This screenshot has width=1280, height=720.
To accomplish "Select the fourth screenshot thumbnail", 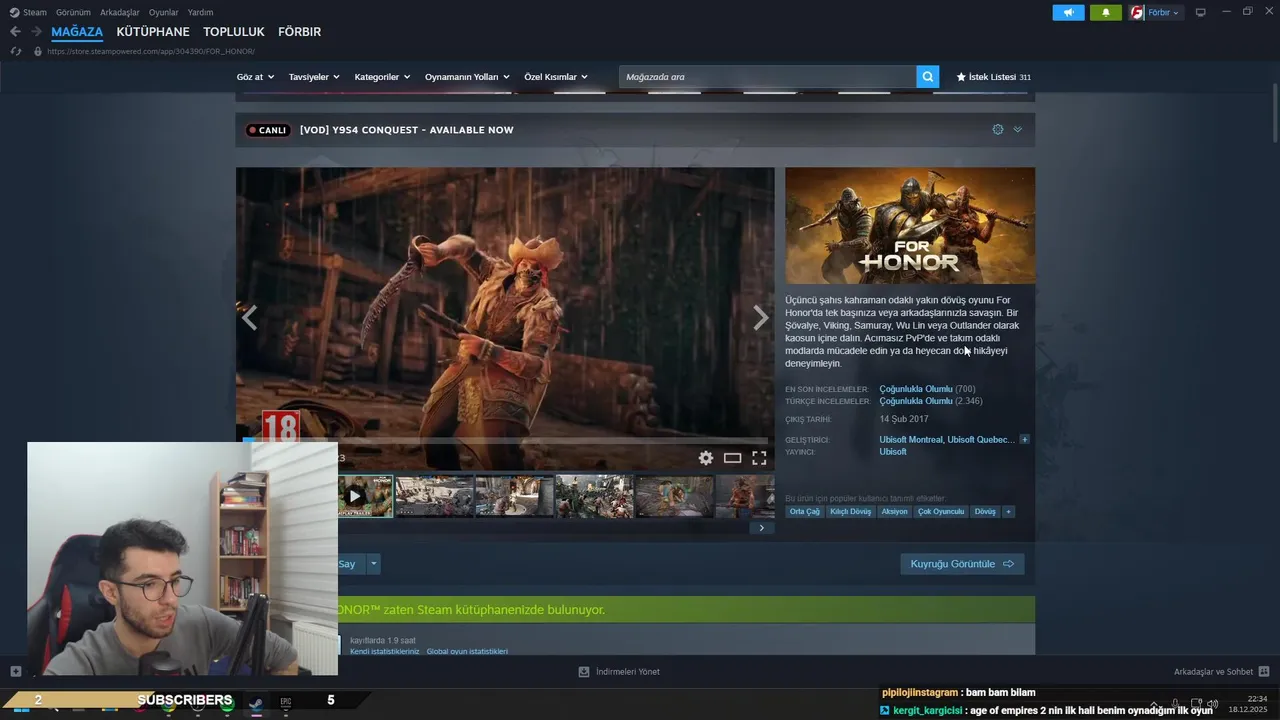I will pyautogui.click(x=675, y=496).
